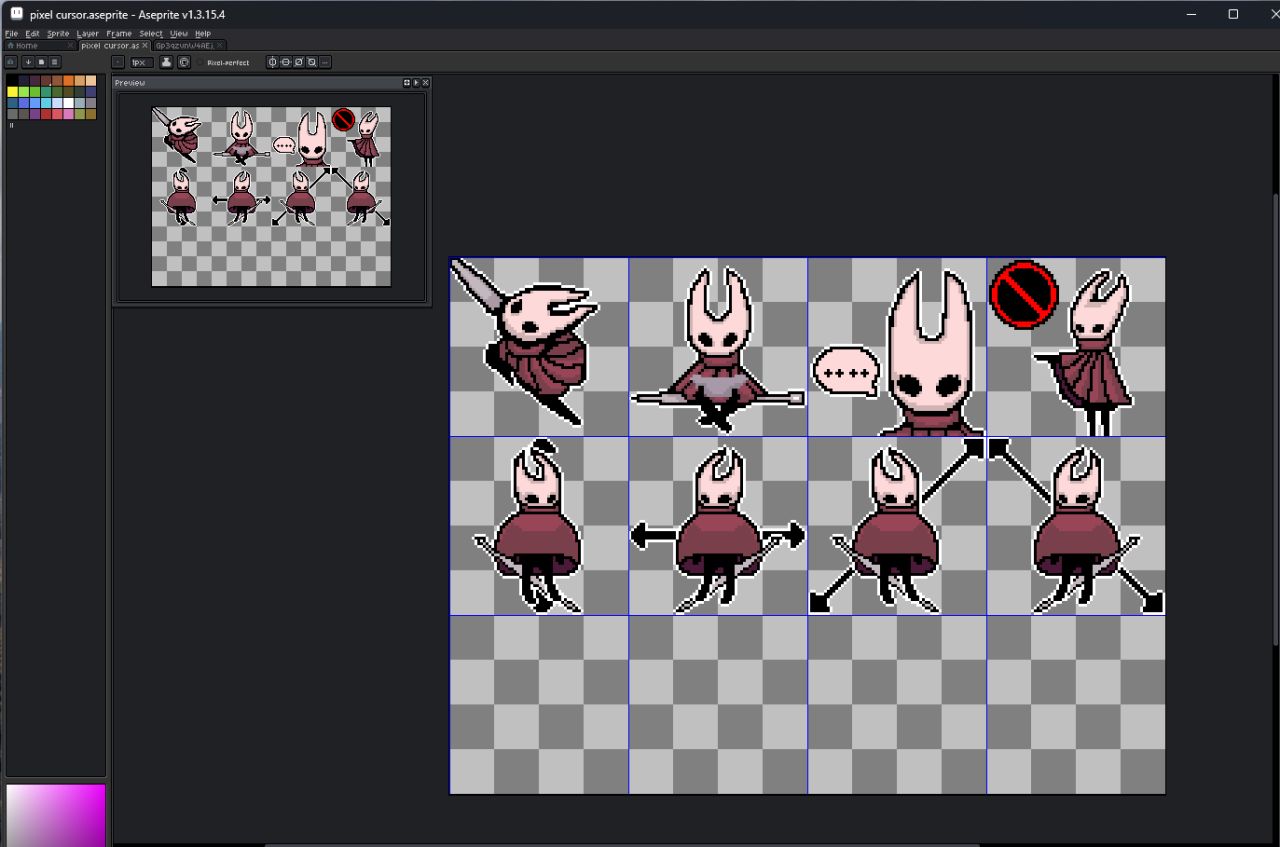Click the palette options list icon
This screenshot has width=1280, height=847.
(55, 62)
